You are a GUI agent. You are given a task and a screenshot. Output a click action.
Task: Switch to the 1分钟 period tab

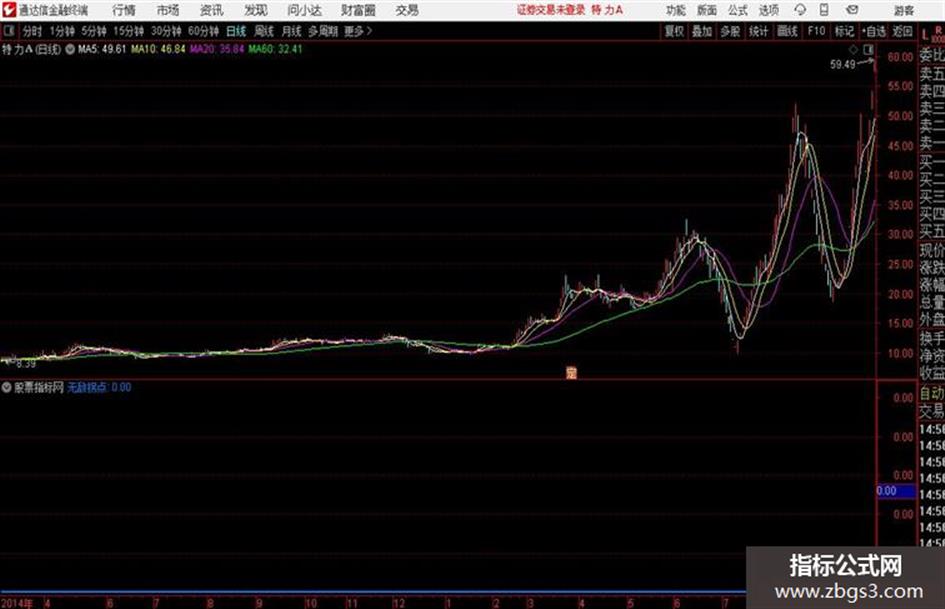point(62,31)
